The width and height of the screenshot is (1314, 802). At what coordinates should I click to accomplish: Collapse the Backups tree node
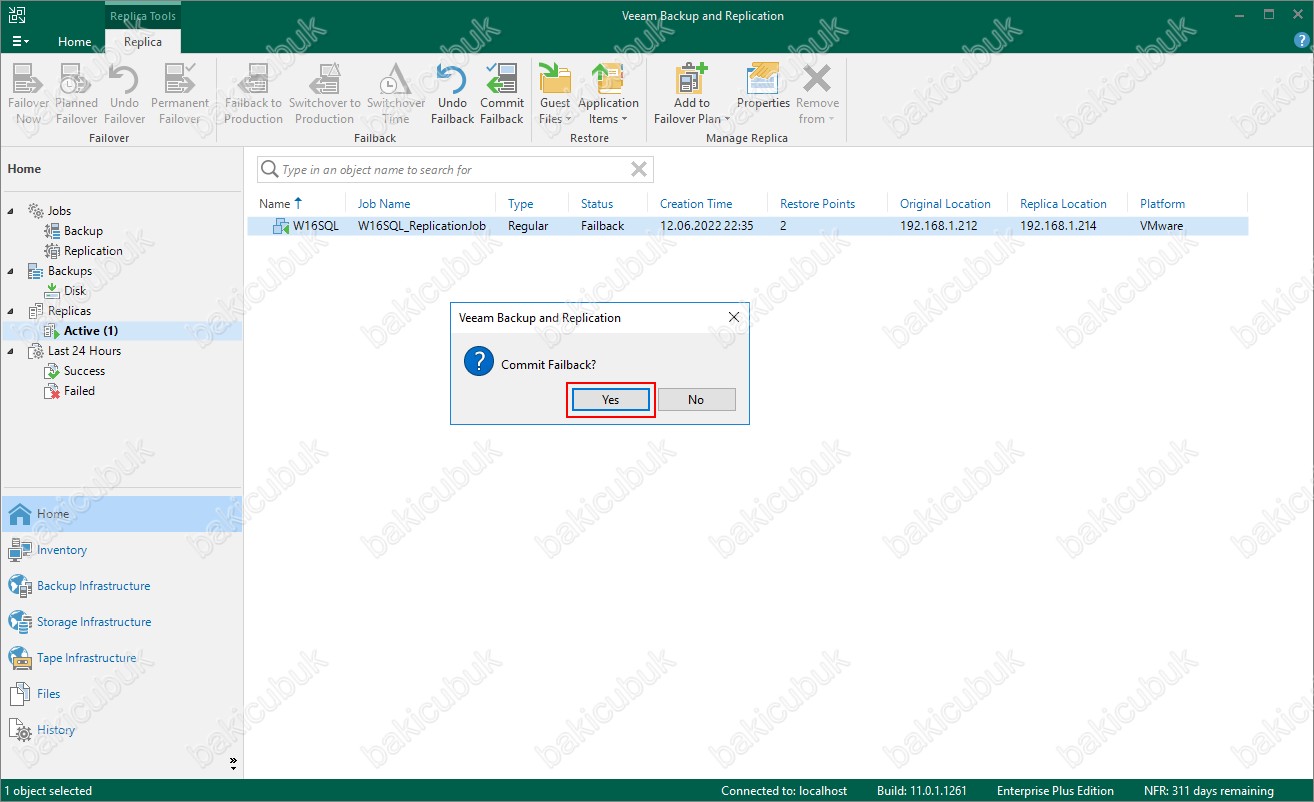click(x=12, y=271)
